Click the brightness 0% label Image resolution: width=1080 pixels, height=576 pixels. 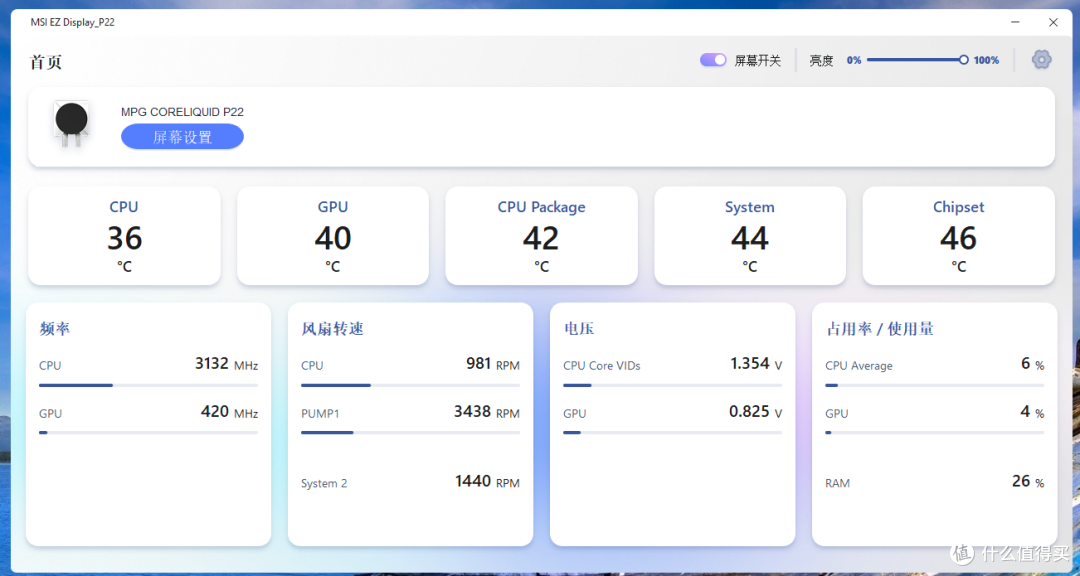pyautogui.click(x=854, y=60)
